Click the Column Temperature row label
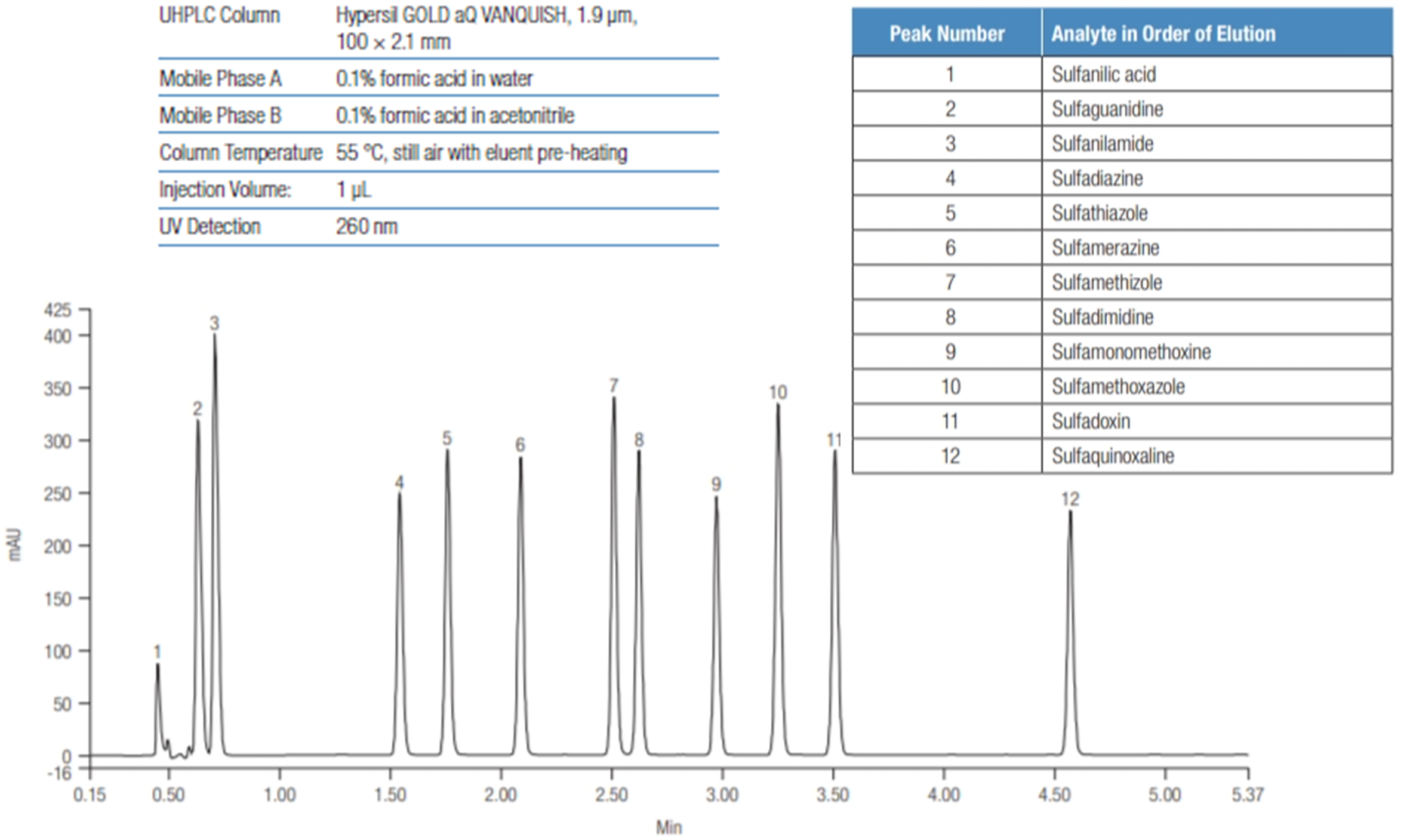This screenshot has width=1410, height=840. pos(241,153)
